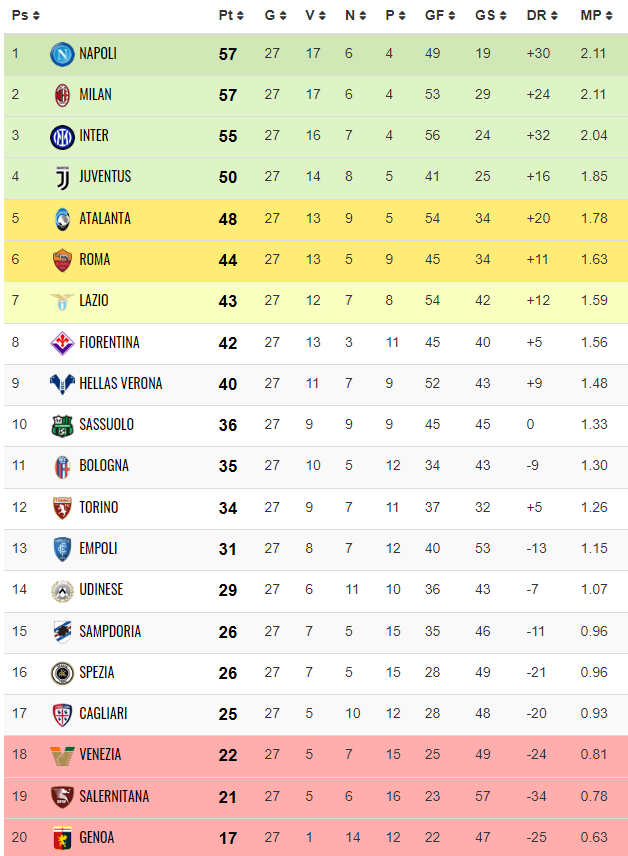
Task: Click the Inter club logo
Action: coord(62,136)
